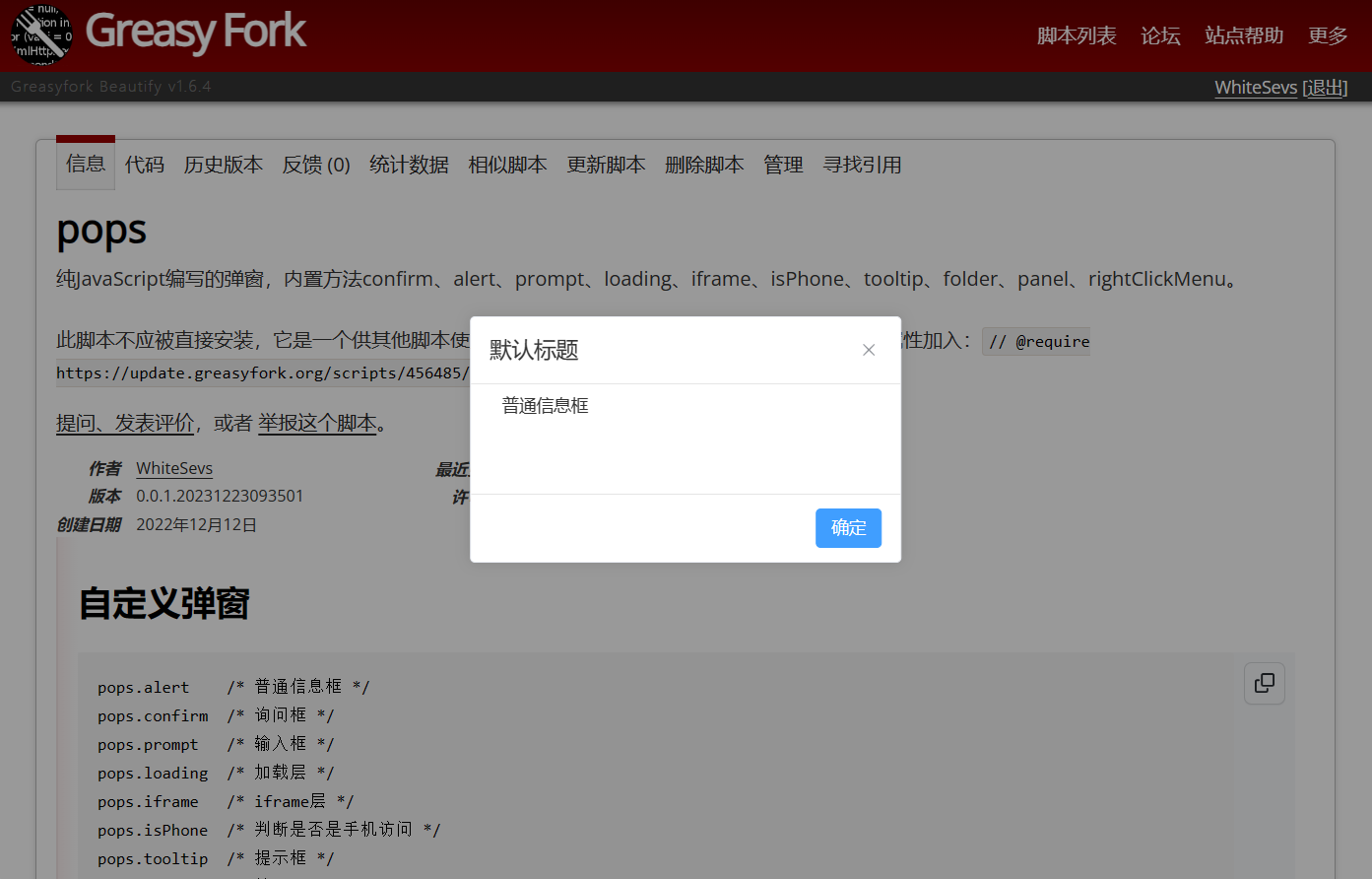Image resolution: width=1372 pixels, height=879 pixels.
Task: Open the WhiteSevs user profile link in header
Action: tap(1256, 88)
